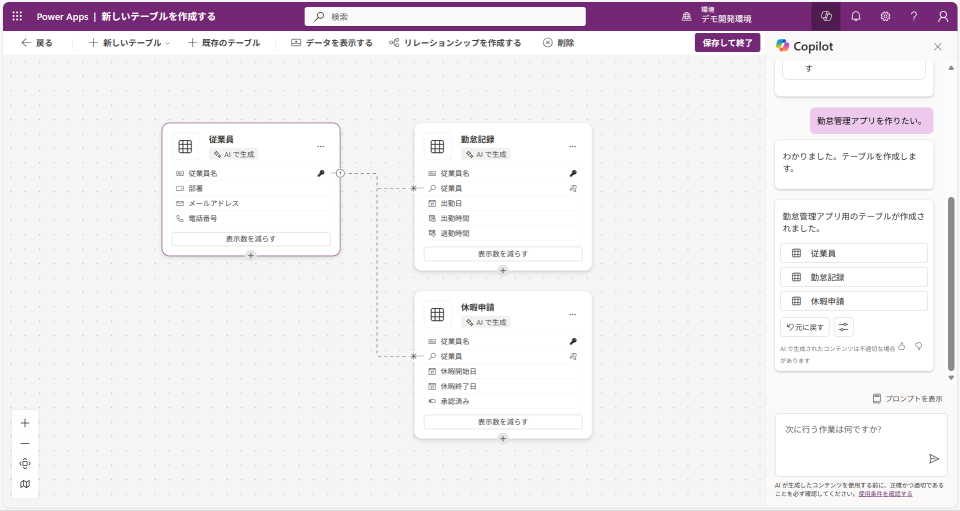The width and height of the screenshot is (960, 511).
Task: Close the Copilot panel
Action: [937, 47]
